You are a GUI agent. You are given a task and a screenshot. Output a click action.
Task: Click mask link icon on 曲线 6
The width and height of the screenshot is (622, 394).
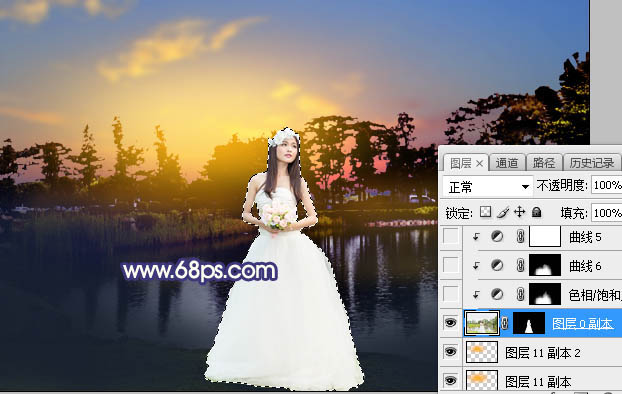pyautogui.click(x=520, y=265)
